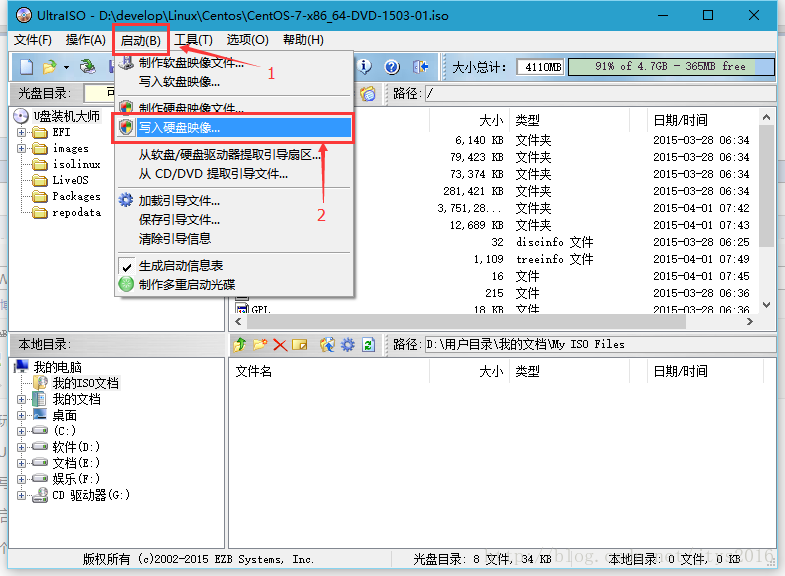The width and height of the screenshot is (785, 576).
Task: Click the Up-folder icon in local toolbar
Action: 240,344
